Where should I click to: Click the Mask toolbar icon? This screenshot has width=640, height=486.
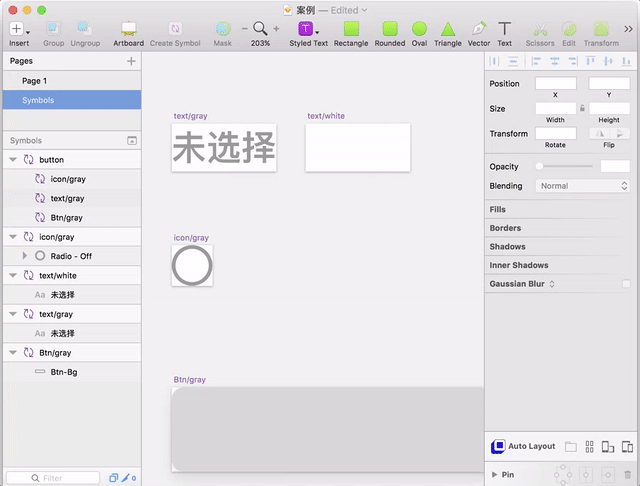[x=222, y=29]
